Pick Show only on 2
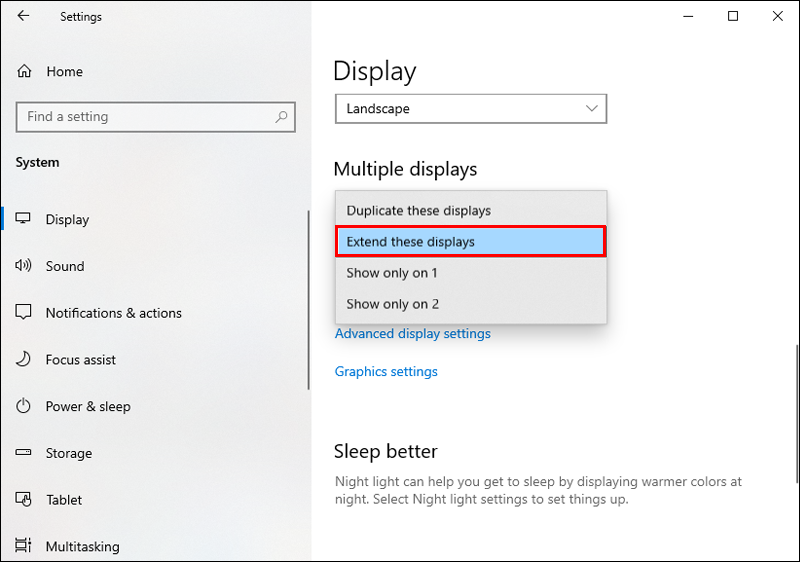800x562 pixels. pos(471,304)
